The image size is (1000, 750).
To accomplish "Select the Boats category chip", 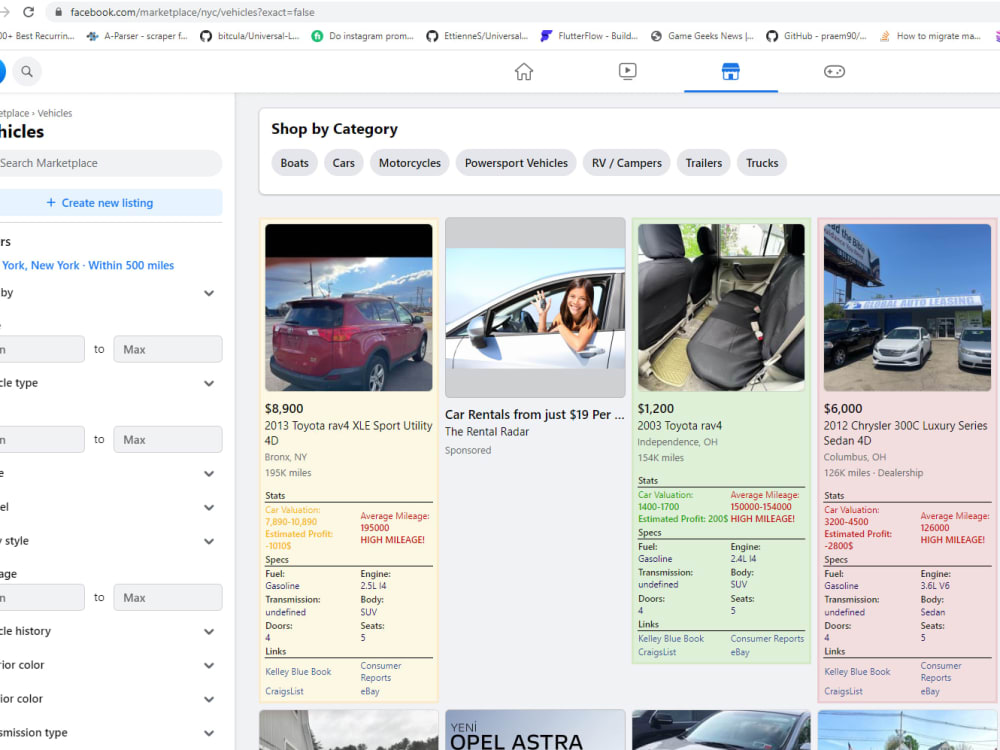I will click(295, 163).
